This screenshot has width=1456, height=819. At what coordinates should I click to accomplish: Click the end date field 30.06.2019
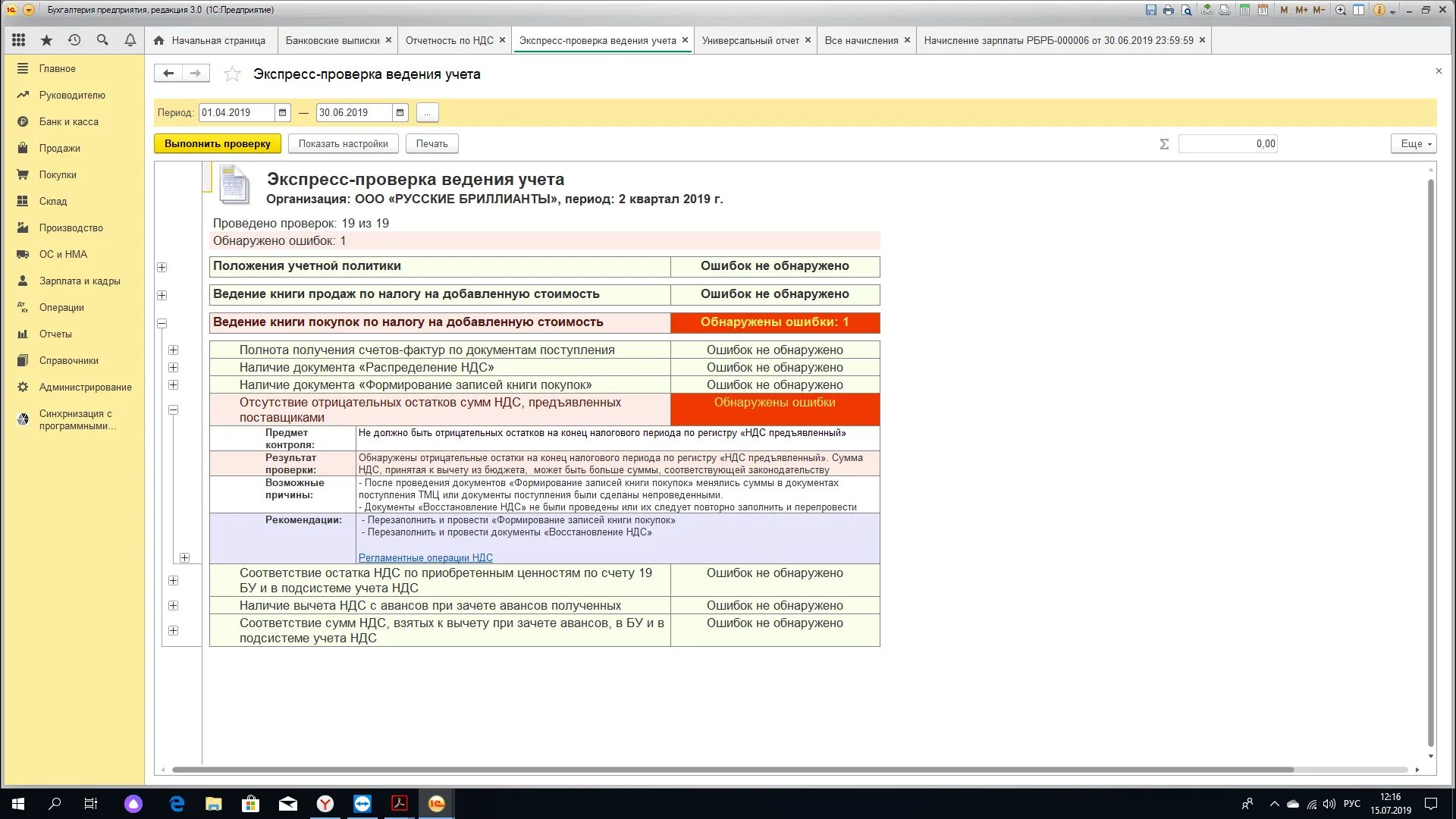point(353,112)
